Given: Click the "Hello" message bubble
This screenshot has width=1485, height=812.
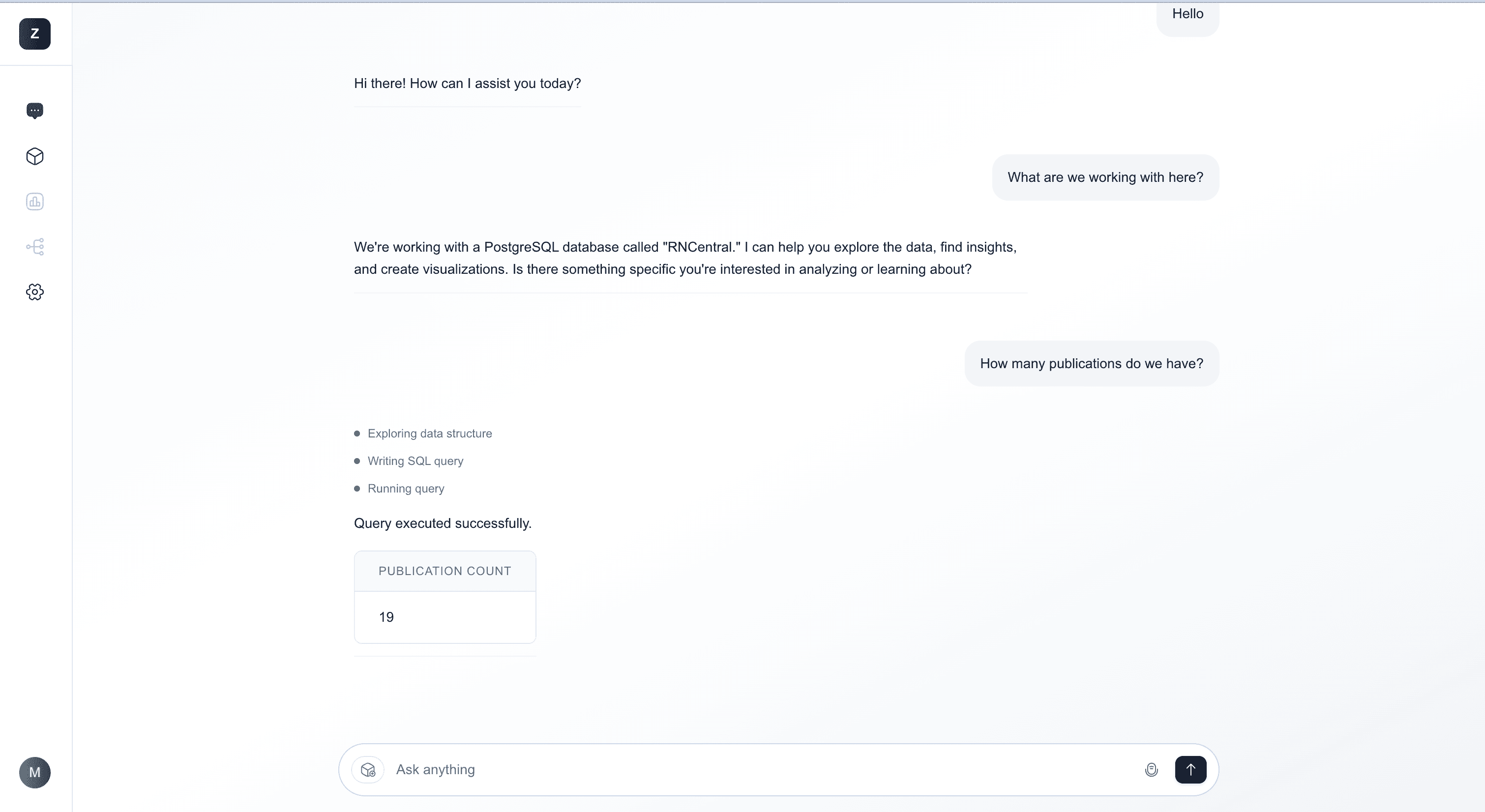Looking at the screenshot, I should tap(1188, 15).
